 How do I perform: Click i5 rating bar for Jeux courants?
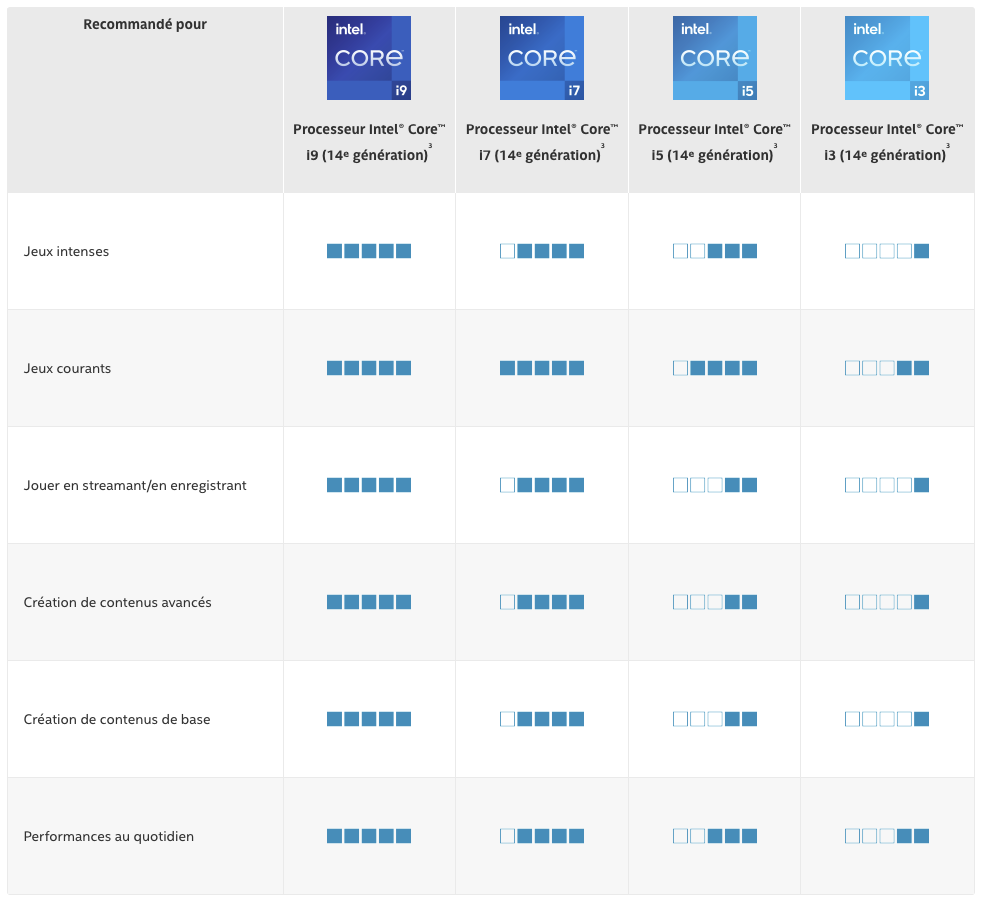pos(714,368)
